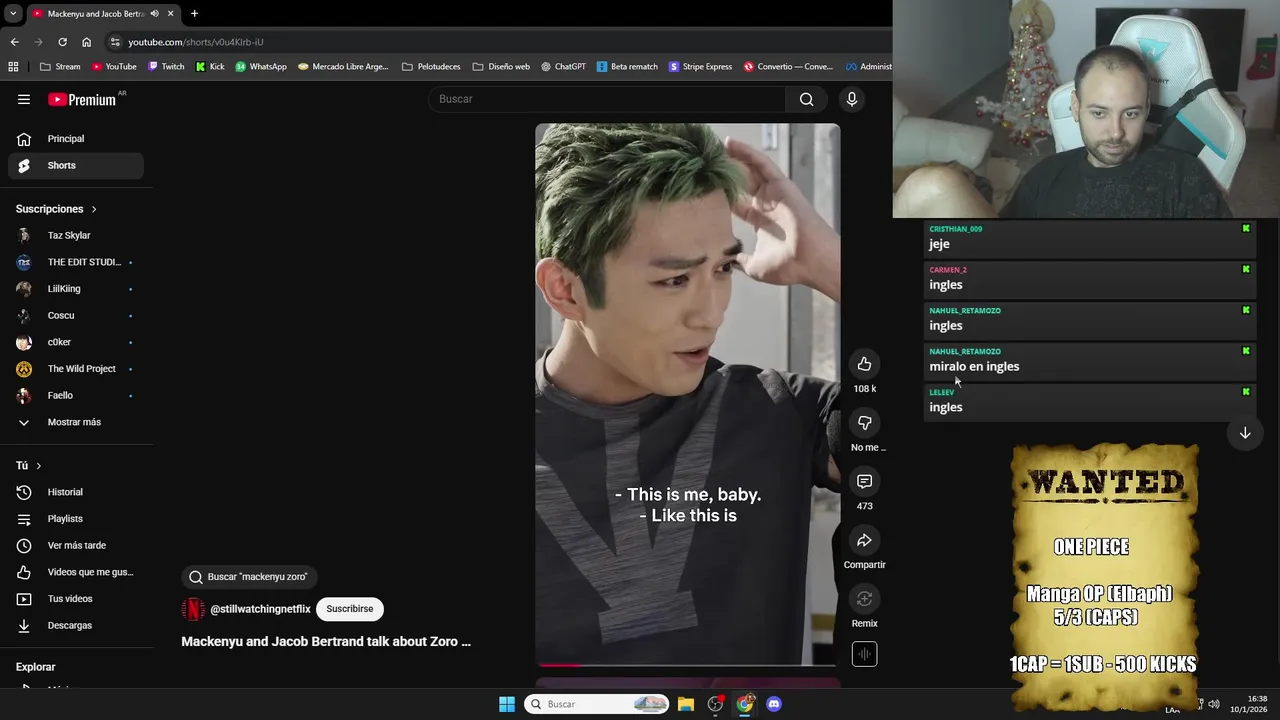Open Historial in the sidebar
Screen dimensions: 1280x720
(76, 492)
